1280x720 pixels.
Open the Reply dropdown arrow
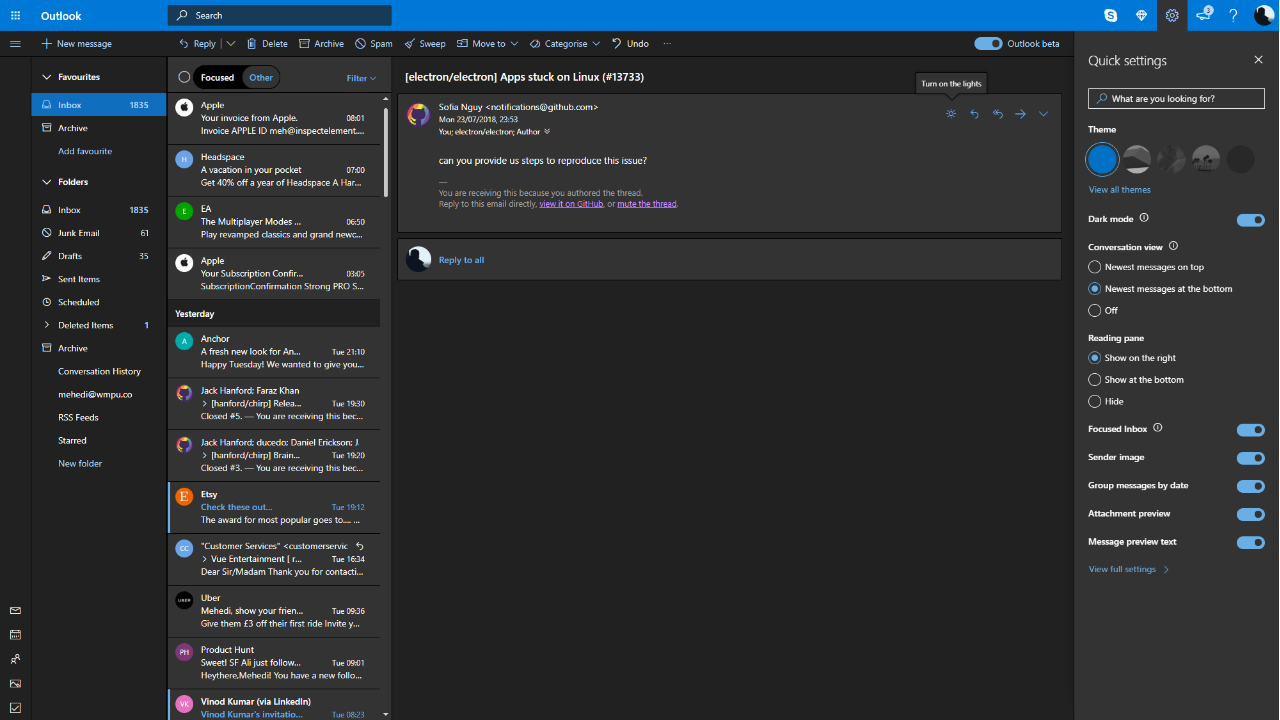[x=231, y=44]
